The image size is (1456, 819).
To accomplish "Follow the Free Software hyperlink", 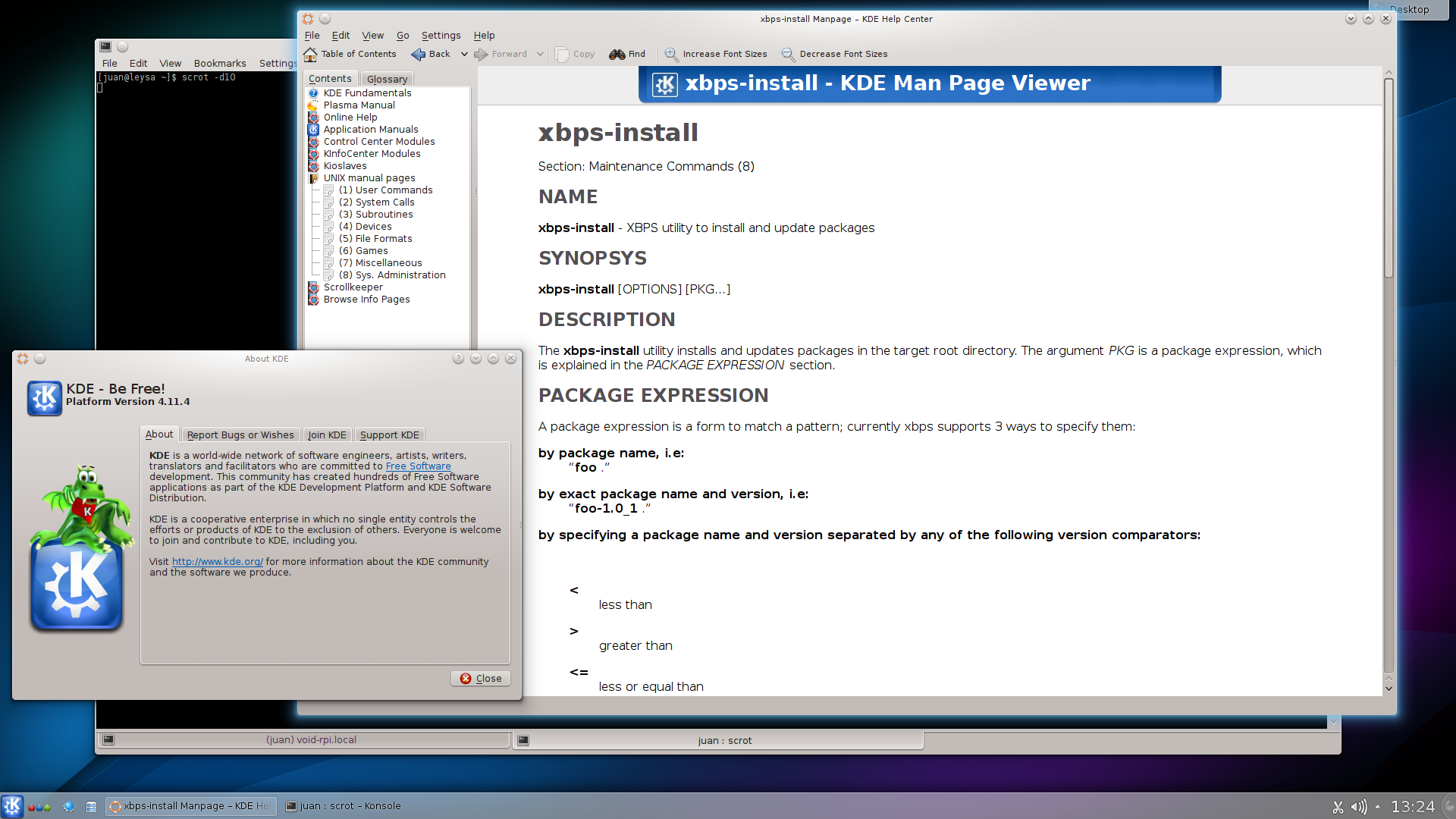I will (x=418, y=466).
